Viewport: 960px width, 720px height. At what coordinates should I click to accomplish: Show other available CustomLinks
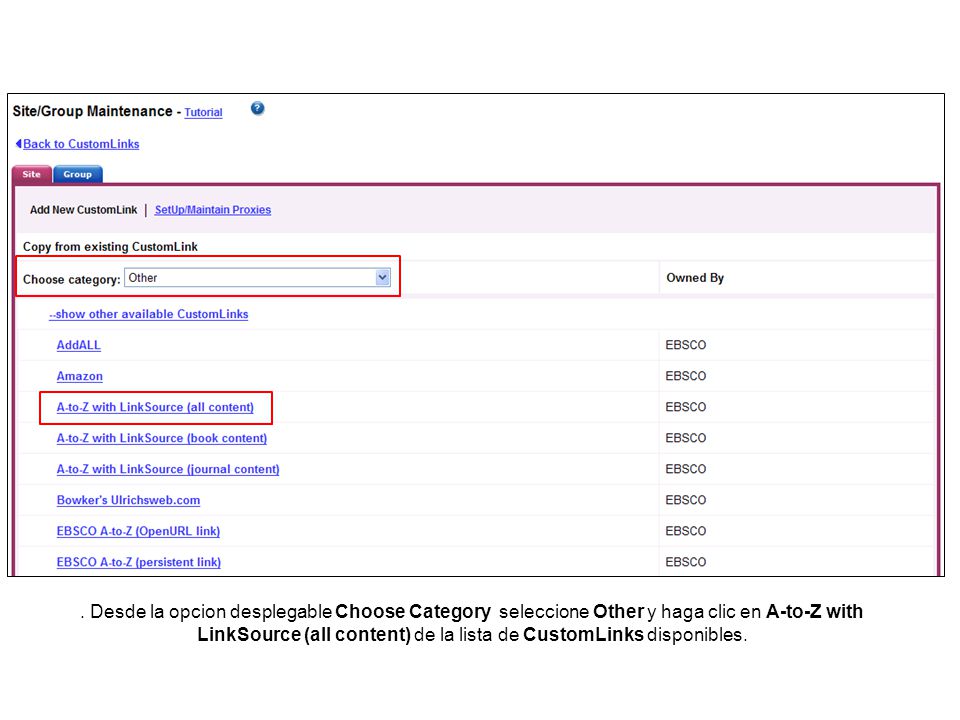tap(149, 314)
